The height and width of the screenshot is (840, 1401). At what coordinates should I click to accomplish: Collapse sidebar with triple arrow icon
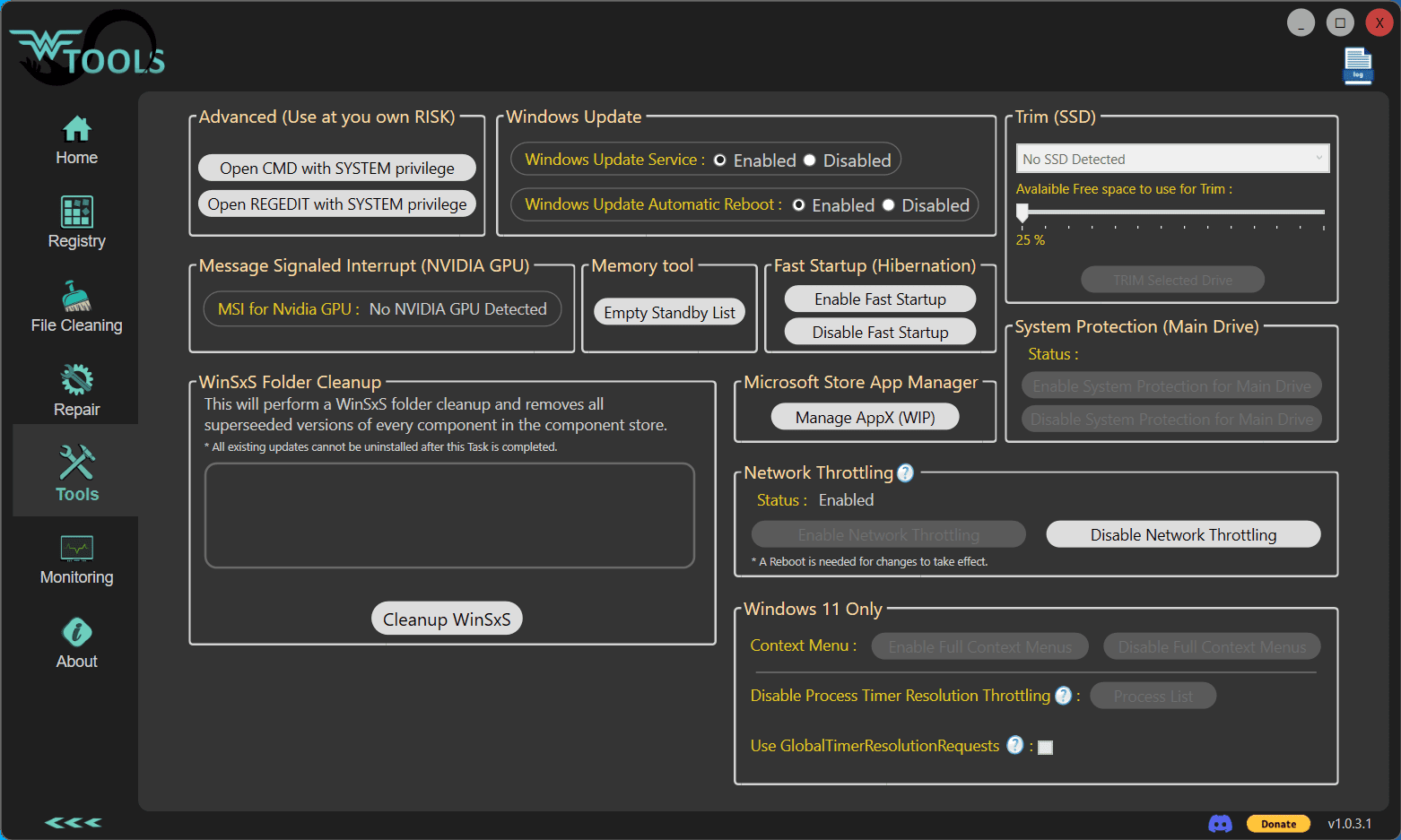[x=74, y=822]
